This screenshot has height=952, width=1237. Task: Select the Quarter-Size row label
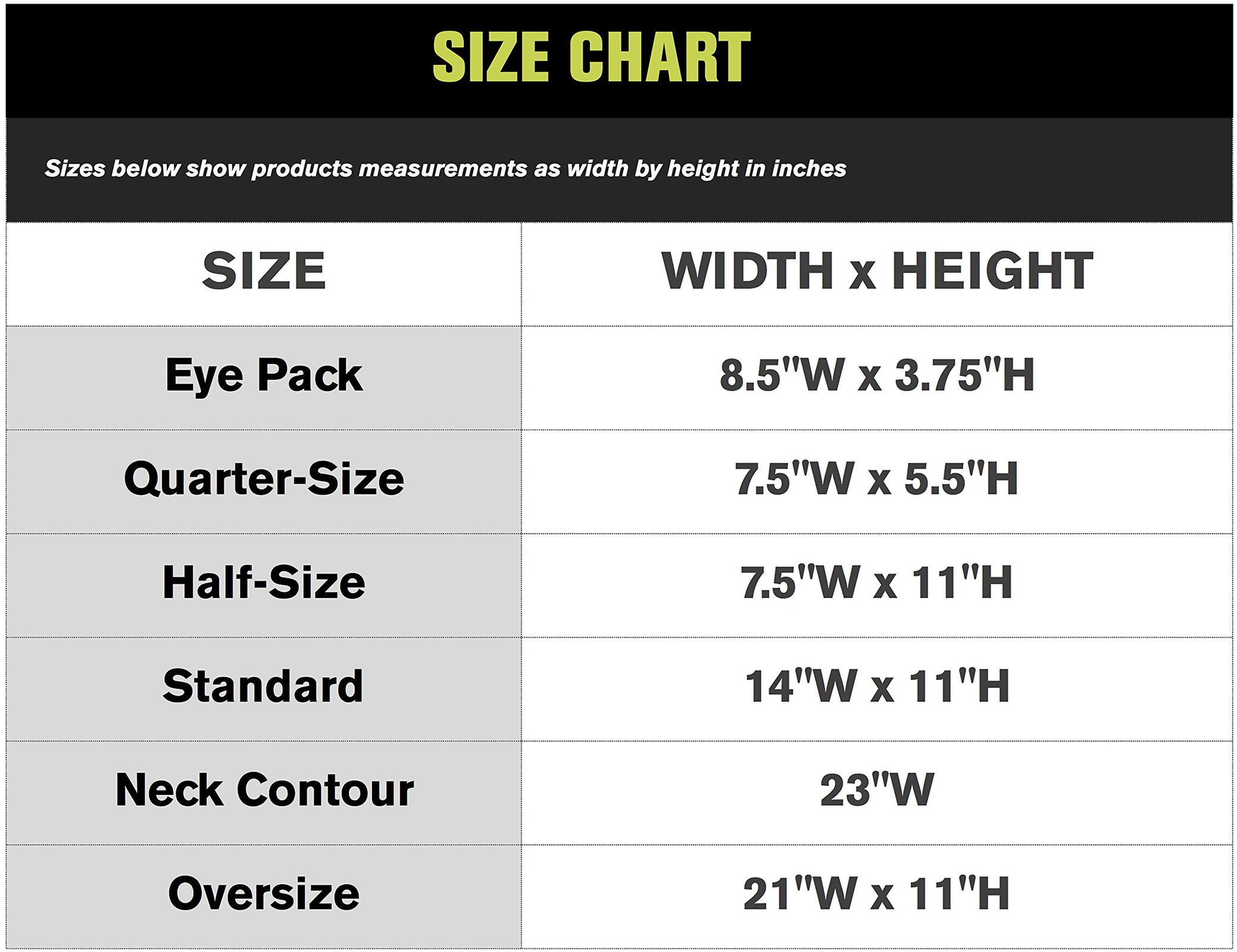pos(264,480)
